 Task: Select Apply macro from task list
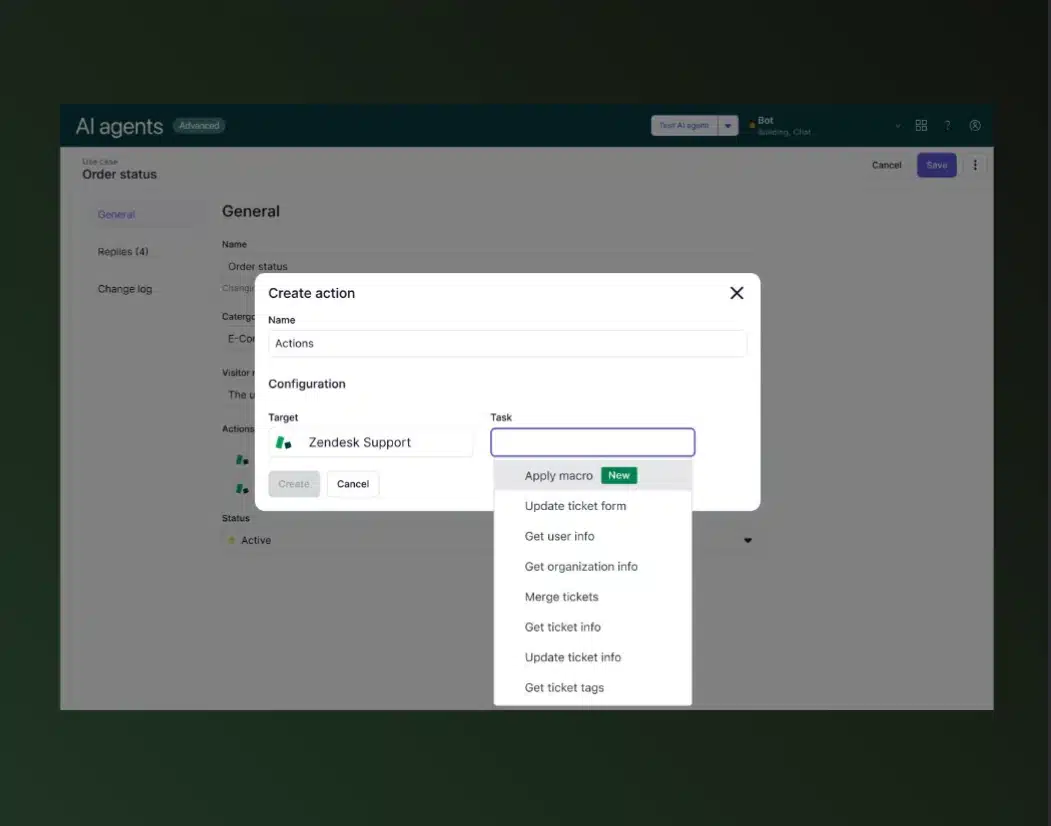coord(558,476)
